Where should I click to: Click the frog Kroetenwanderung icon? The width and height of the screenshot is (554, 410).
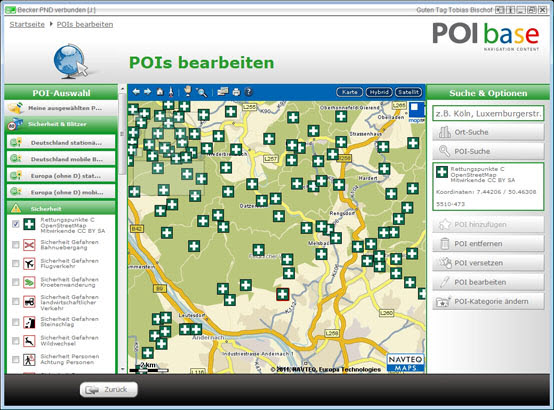click(x=29, y=282)
